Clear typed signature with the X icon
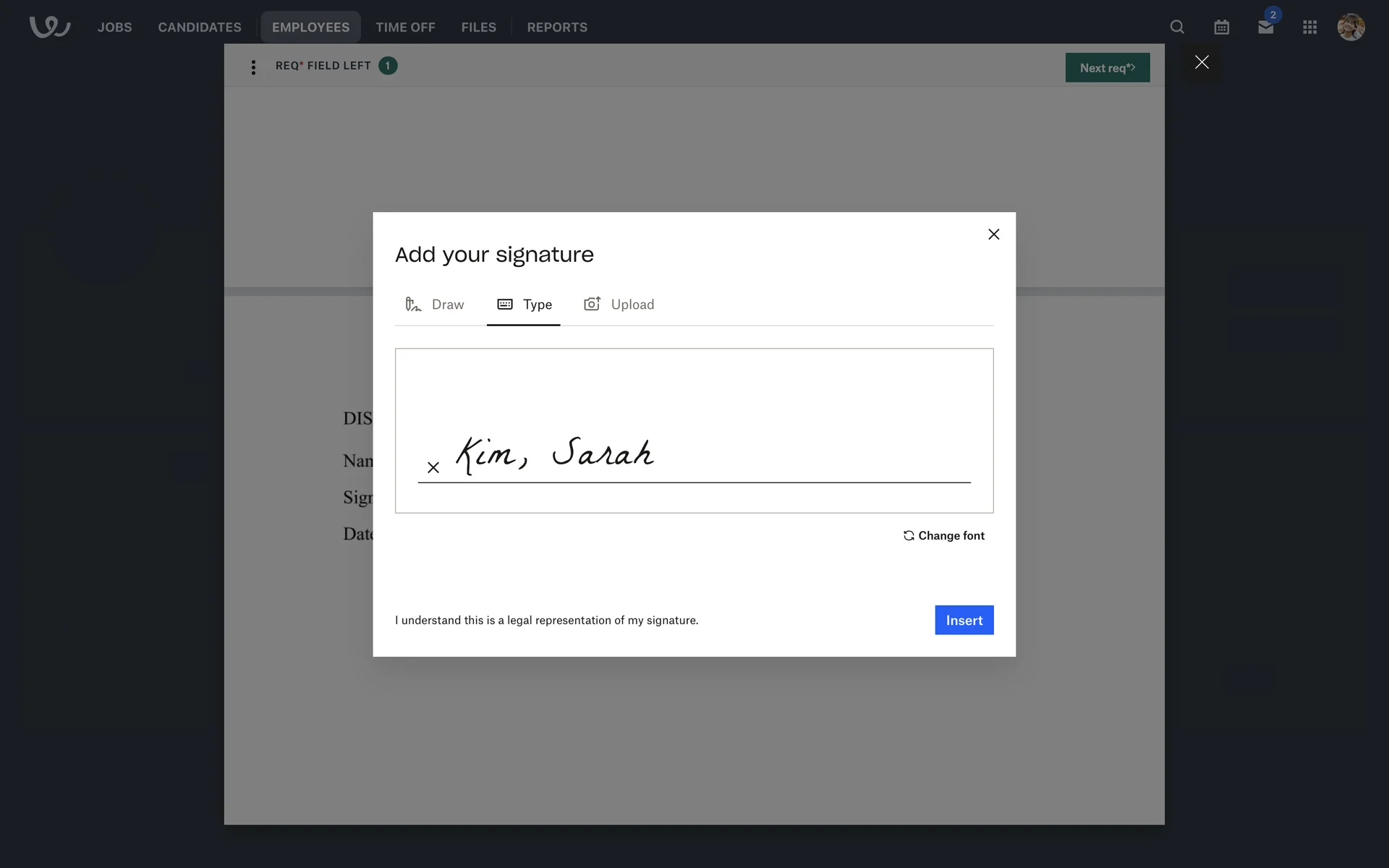Screen dimensions: 1389x868 [433, 467]
